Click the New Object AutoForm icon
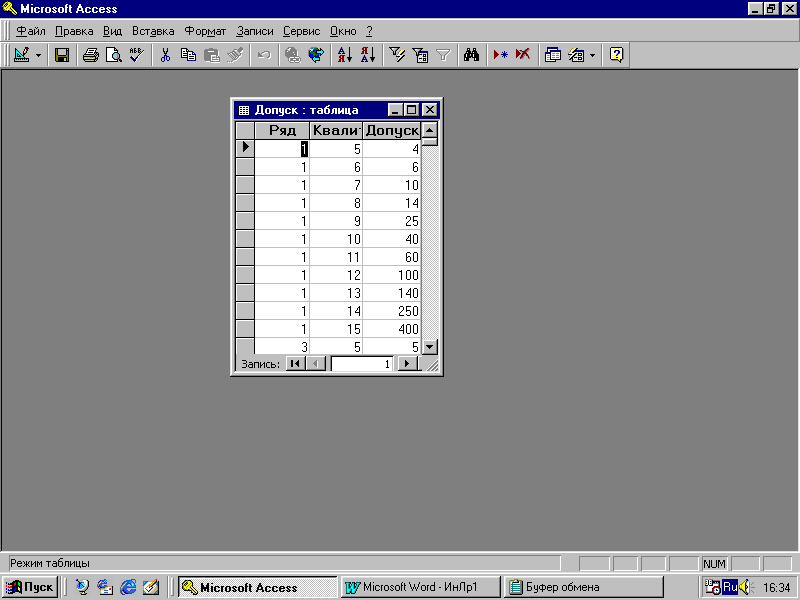Viewport: 800px width, 600px height. point(576,55)
